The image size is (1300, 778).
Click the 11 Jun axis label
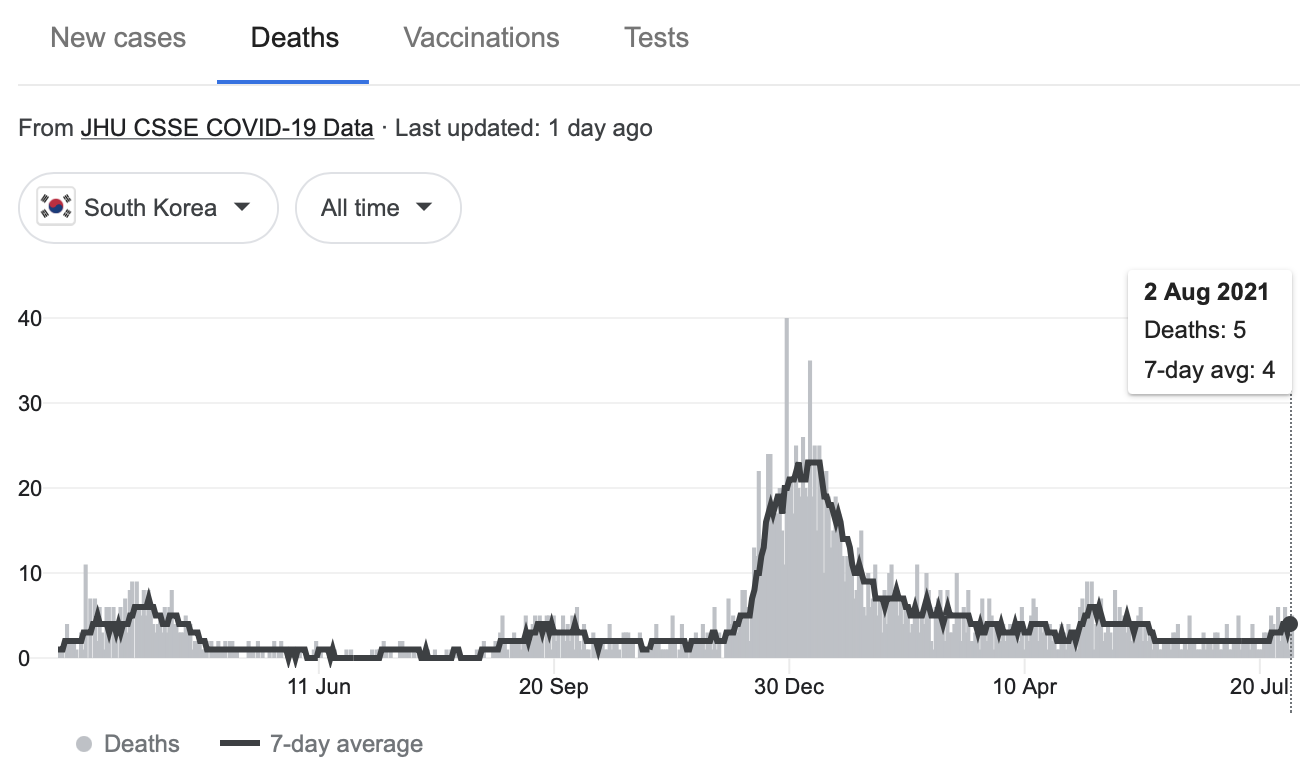[319, 687]
